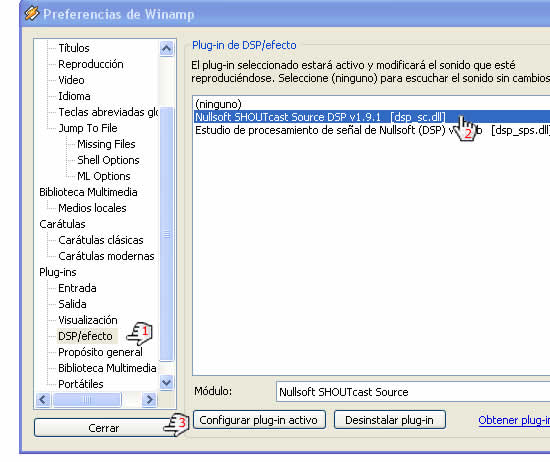Select the Carátulas category

[x=62, y=224]
